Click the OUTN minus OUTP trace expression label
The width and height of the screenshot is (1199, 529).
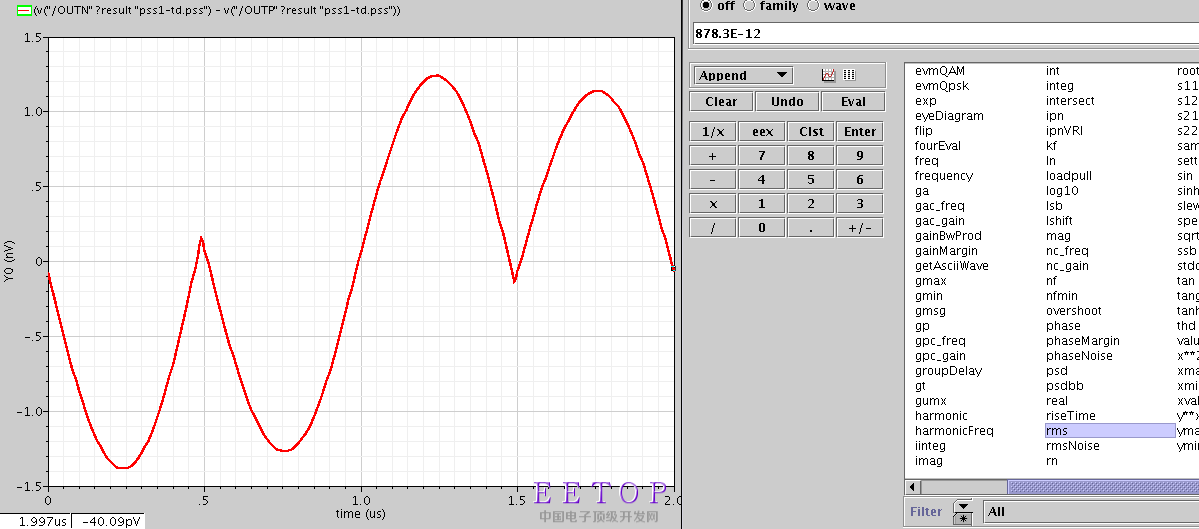click(x=217, y=10)
